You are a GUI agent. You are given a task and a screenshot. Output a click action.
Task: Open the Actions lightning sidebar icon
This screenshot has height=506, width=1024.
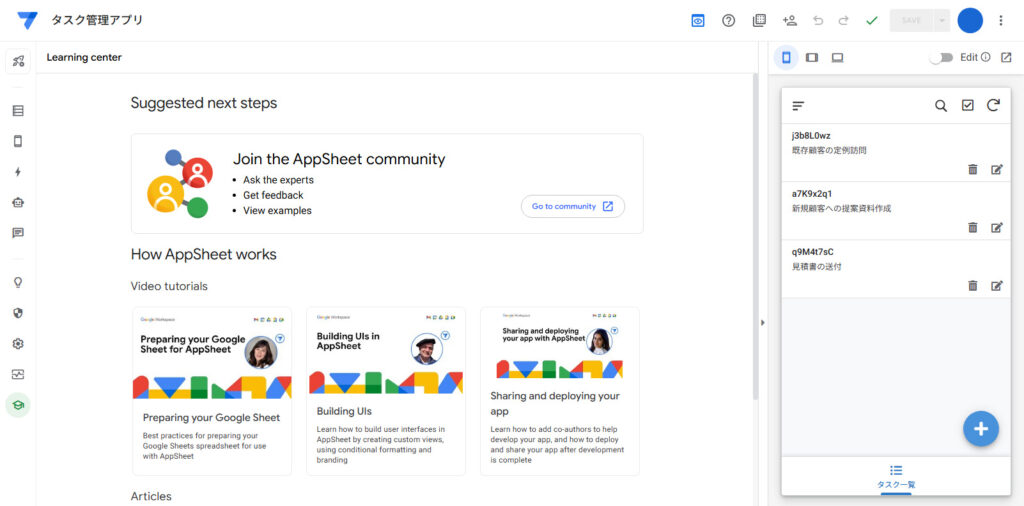point(18,172)
